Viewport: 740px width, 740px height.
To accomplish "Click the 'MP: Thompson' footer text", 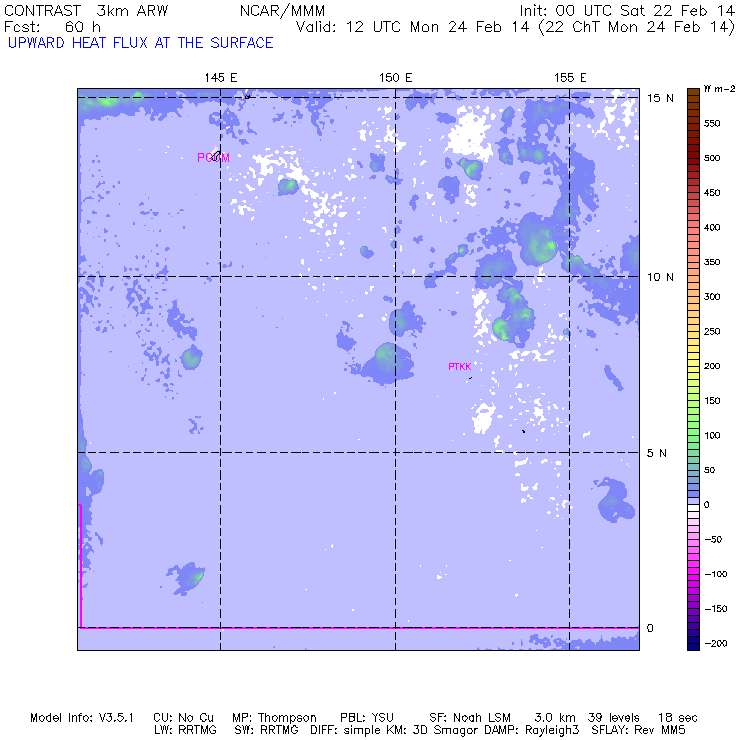I will 274,718.
